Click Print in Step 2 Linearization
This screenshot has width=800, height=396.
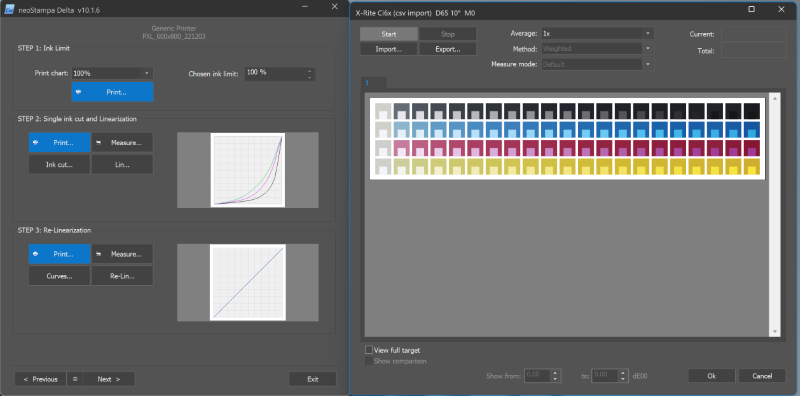(x=59, y=142)
